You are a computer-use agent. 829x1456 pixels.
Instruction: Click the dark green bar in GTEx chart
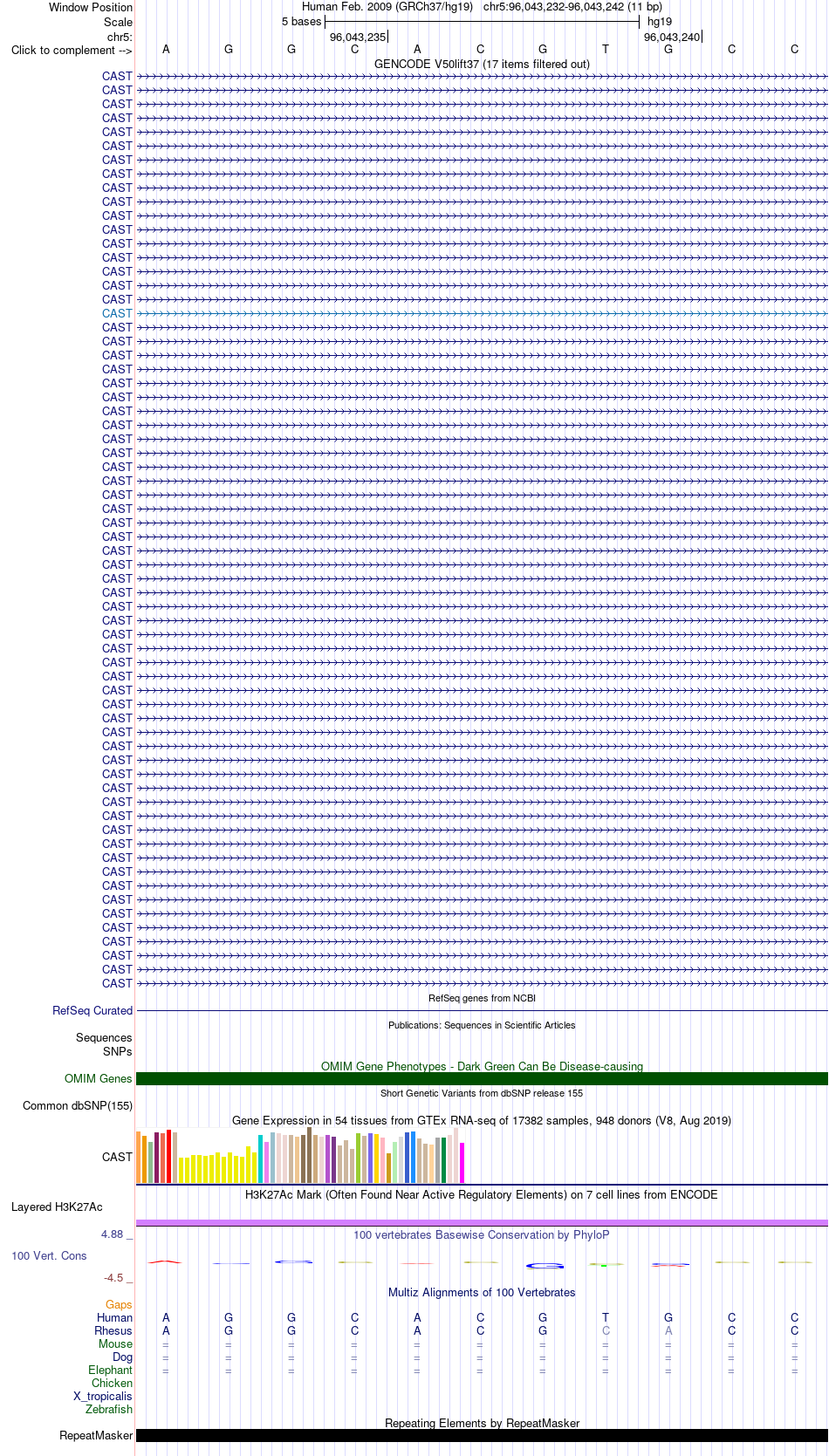(x=444, y=1160)
